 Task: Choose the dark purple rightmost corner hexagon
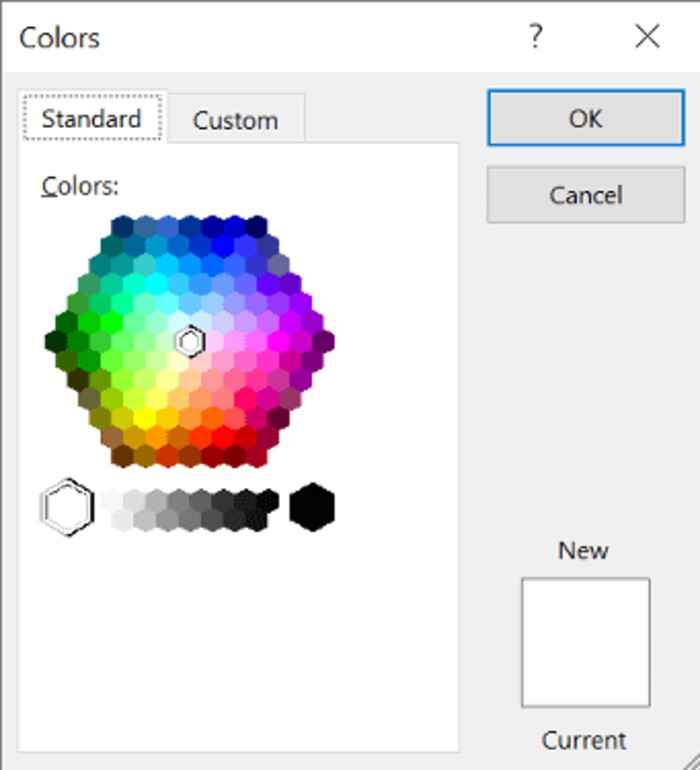point(323,341)
